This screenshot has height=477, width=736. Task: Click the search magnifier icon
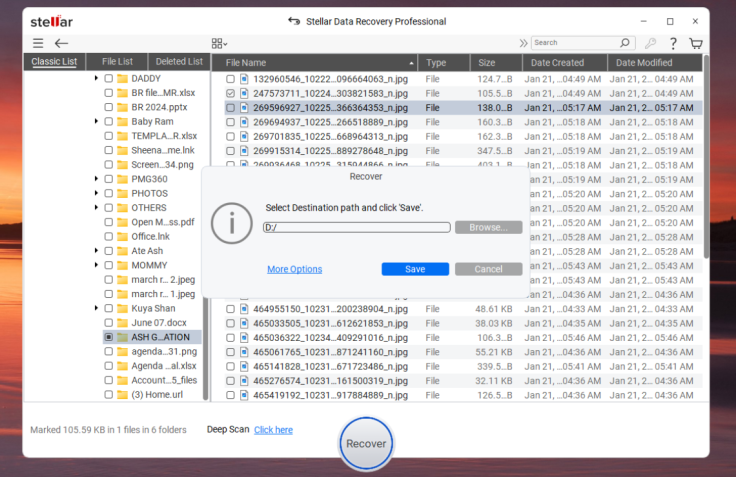coord(625,43)
